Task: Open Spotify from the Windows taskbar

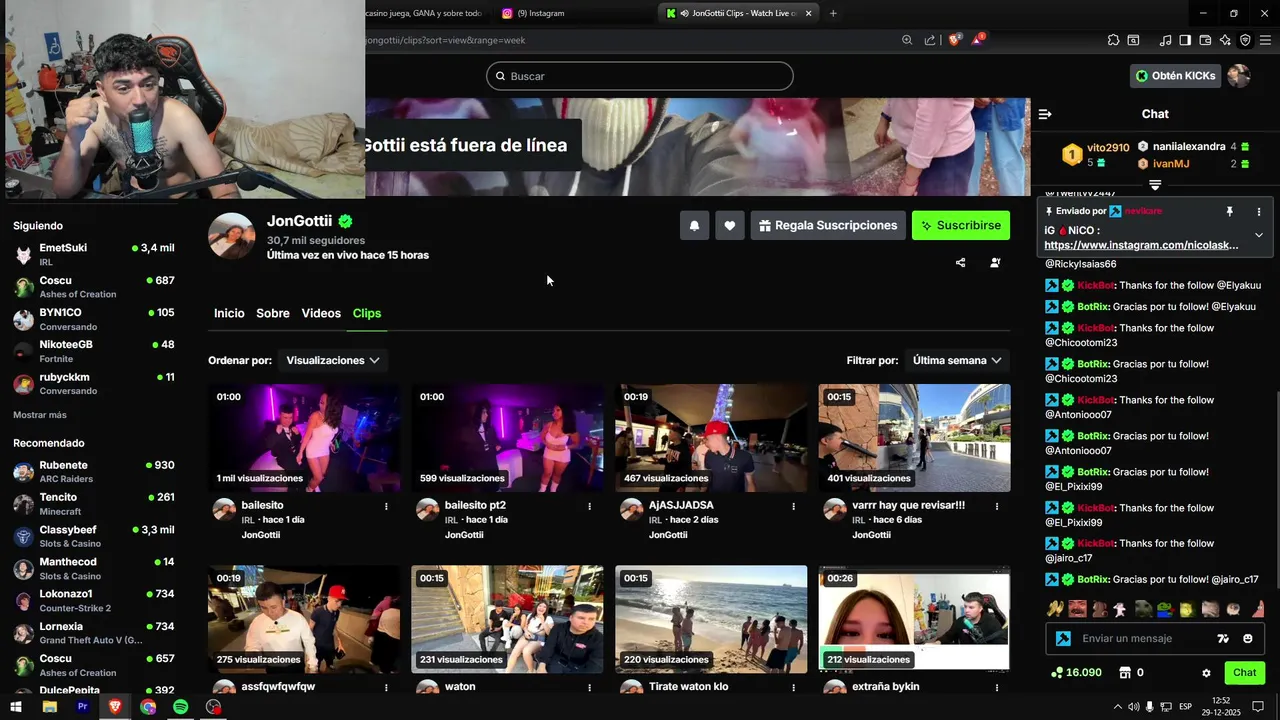Action: (x=180, y=706)
